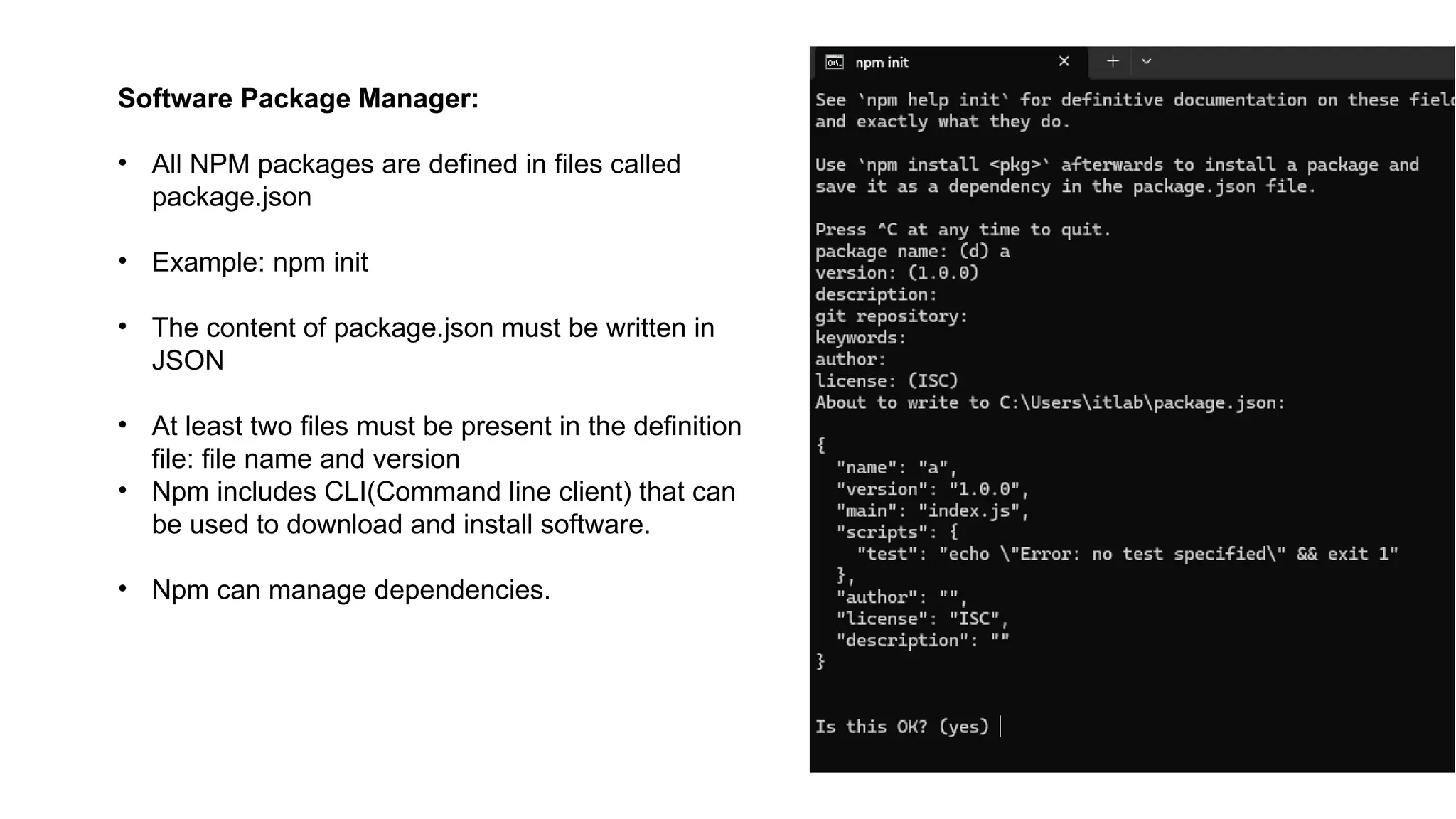Click the 'Press ^C at any time to quit.' line

pyautogui.click(x=963, y=230)
